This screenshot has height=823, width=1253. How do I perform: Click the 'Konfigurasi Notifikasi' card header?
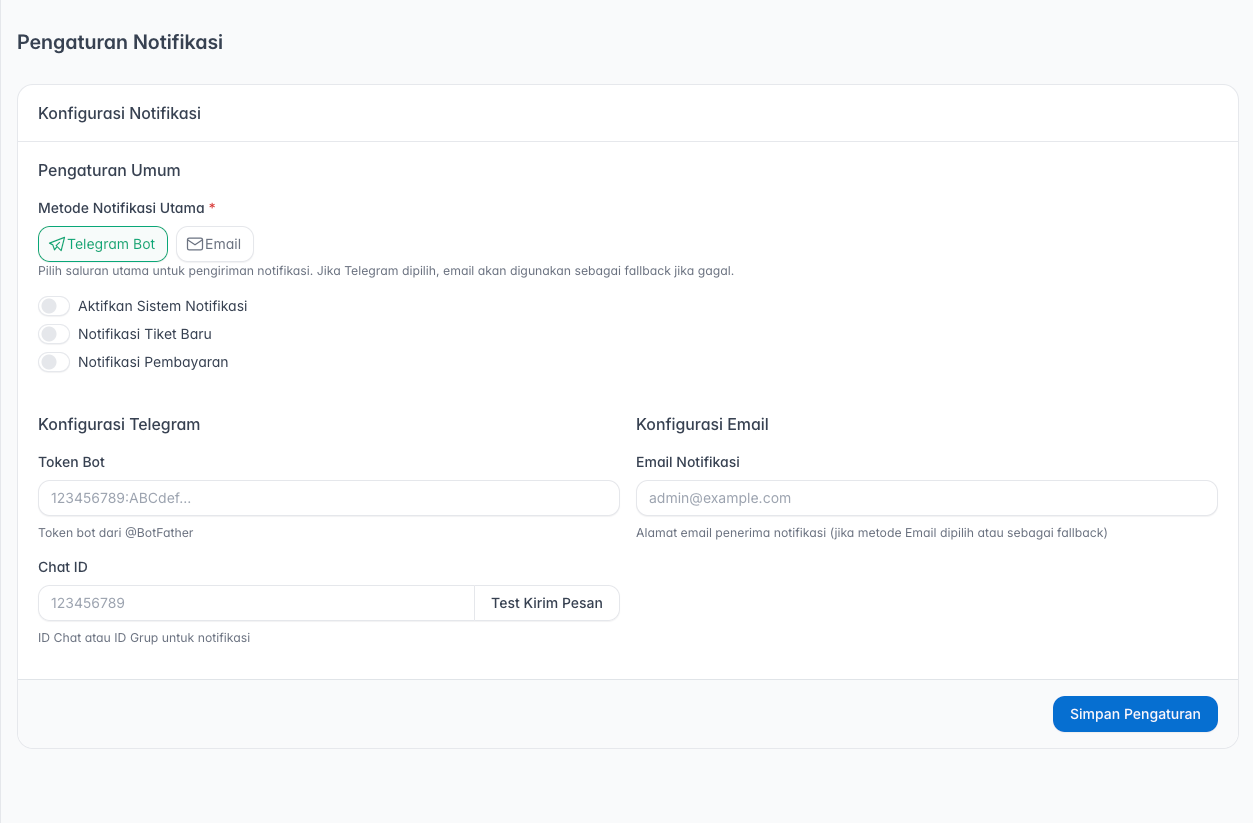tap(119, 113)
